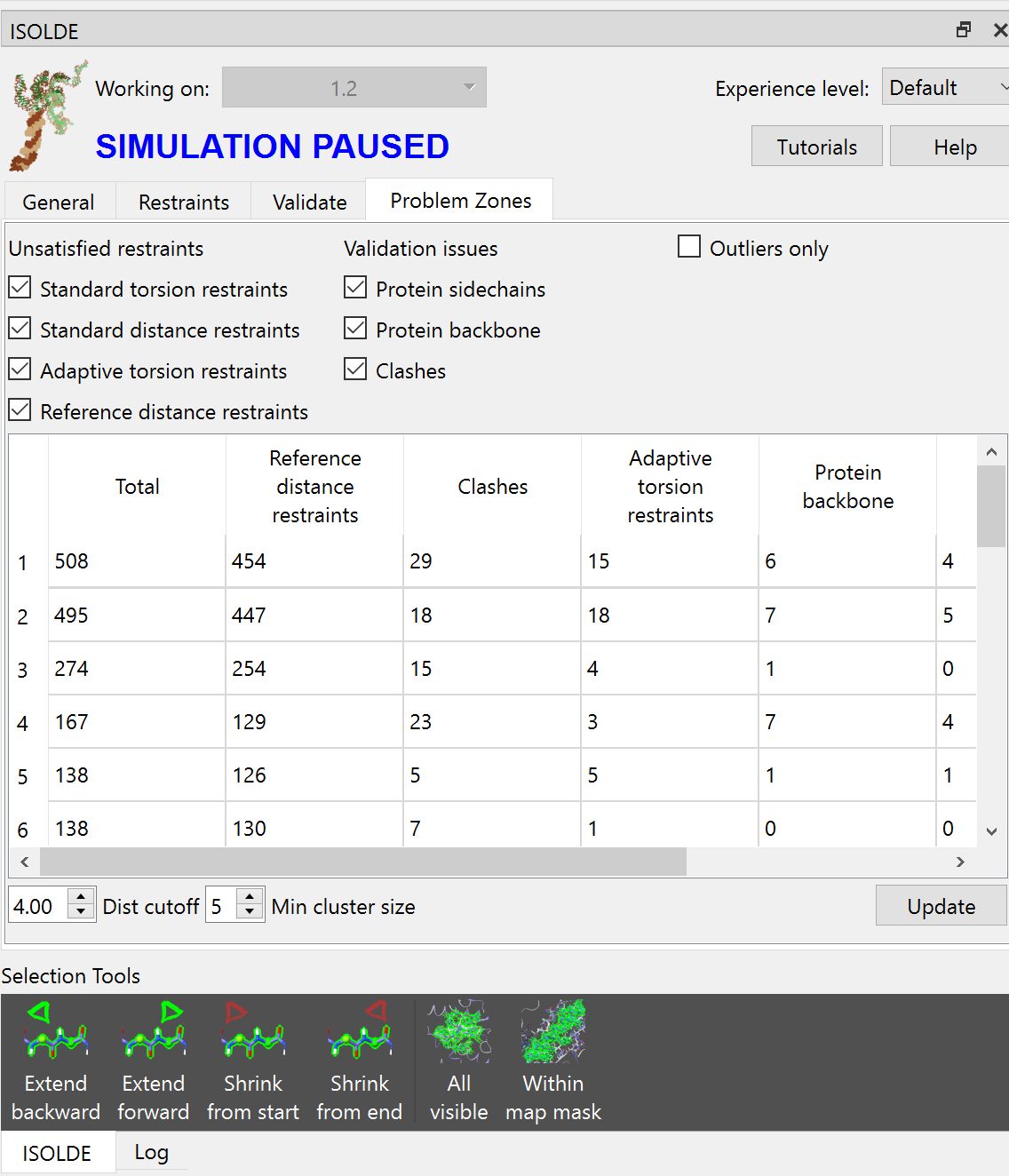The image size is (1009, 1176).
Task: Select row 2 by its row number
Action: click(x=23, y=616)
